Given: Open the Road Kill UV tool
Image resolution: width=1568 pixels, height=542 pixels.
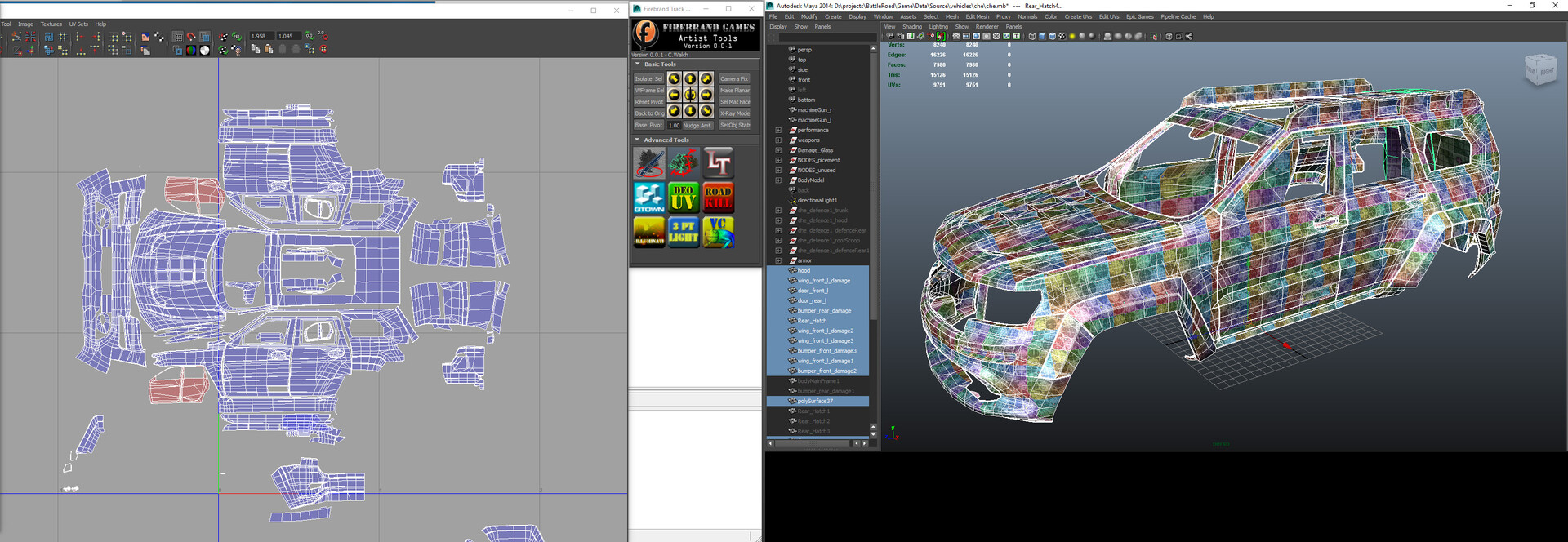Looking at the screenshot, I should pos(718,198).
